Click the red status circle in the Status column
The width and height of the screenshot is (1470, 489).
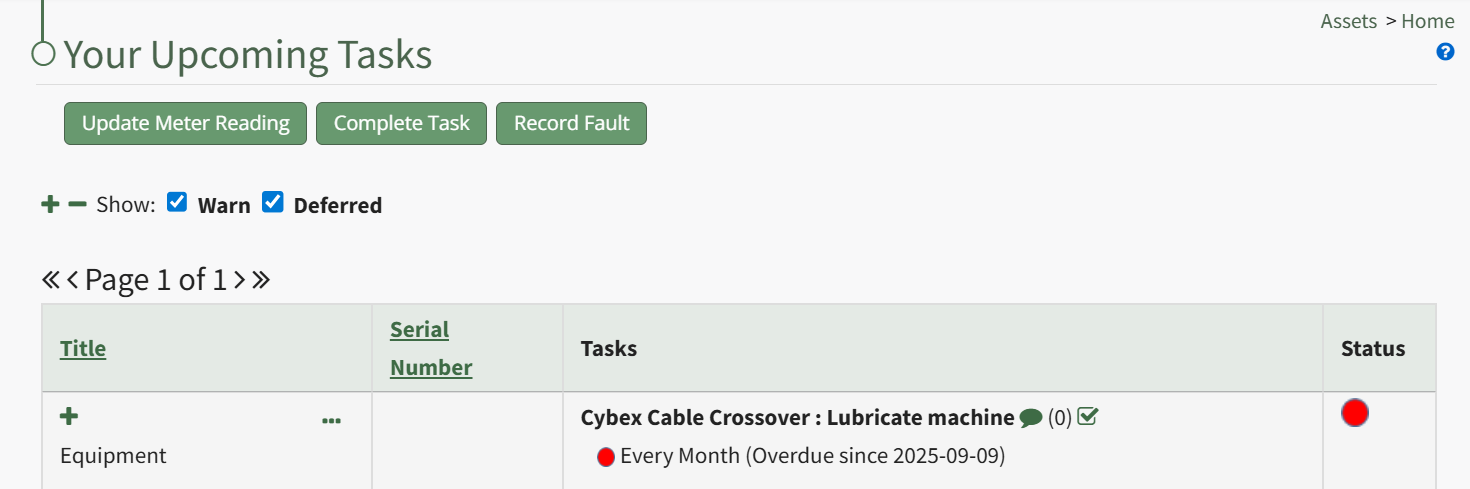pyautogui.click(x=1355, y=412)
